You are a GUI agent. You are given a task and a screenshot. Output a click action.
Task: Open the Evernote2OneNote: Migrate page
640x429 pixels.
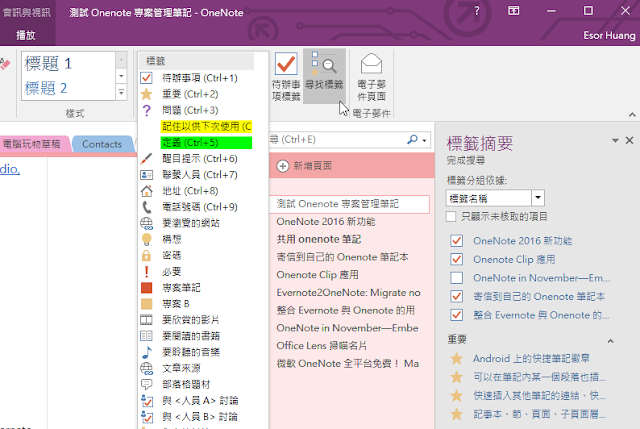pyautogui.click(x=348, y=293)
